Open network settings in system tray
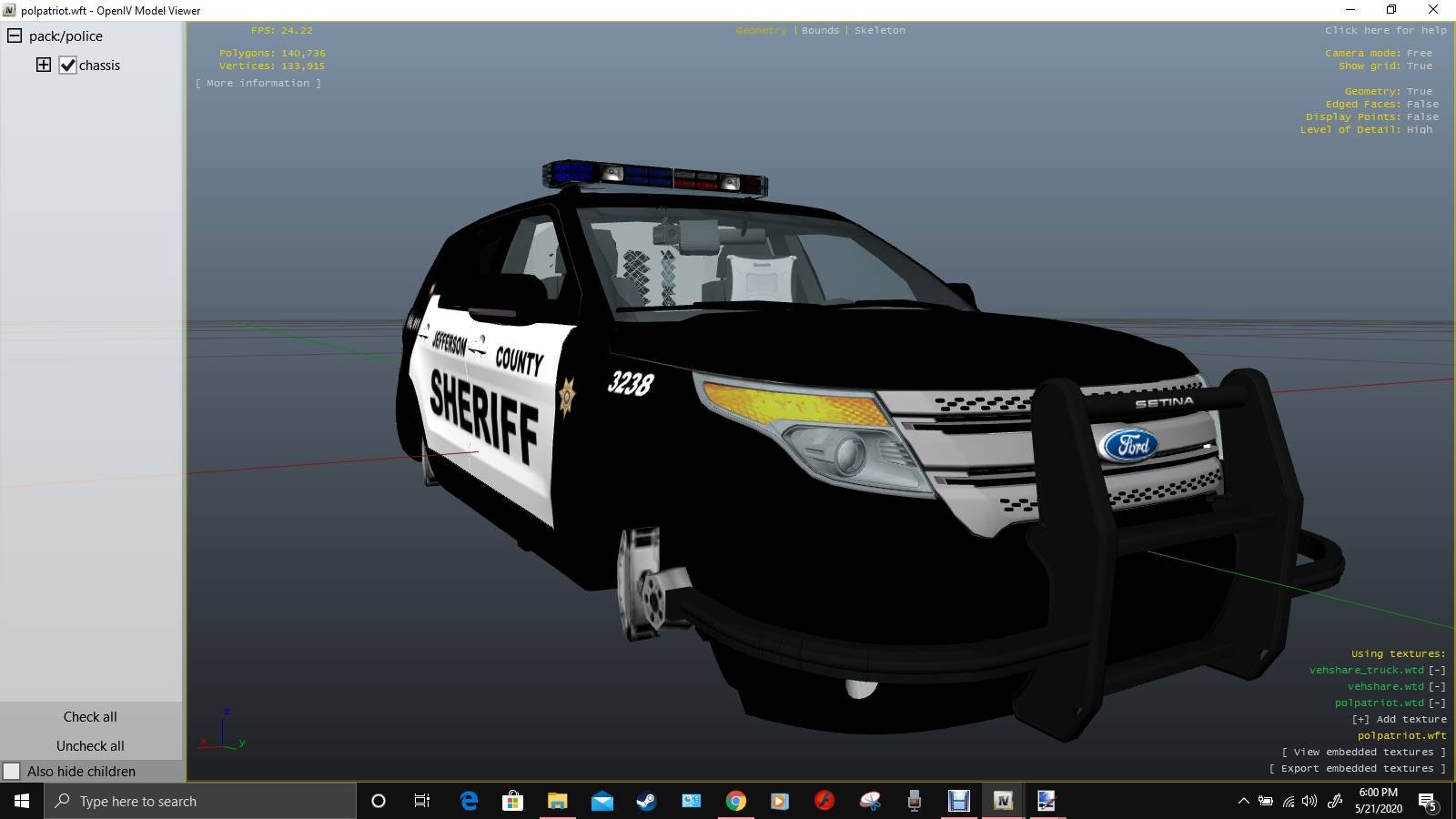This screenshot has height=819, width=1456. pyautogui.click(x=1289, y=801)
